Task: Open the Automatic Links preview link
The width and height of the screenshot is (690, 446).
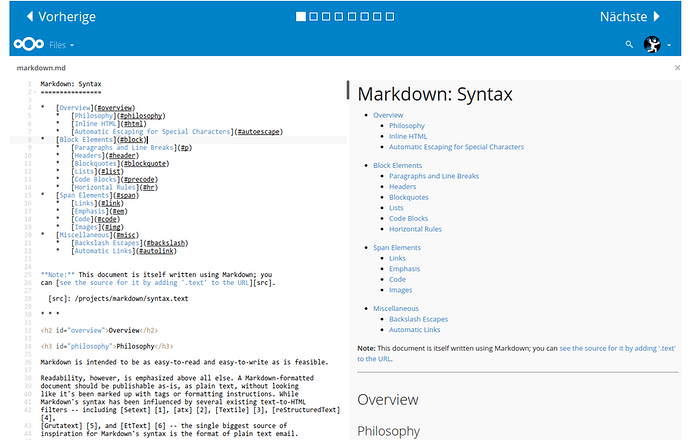Action: click(x=415, y=330)
